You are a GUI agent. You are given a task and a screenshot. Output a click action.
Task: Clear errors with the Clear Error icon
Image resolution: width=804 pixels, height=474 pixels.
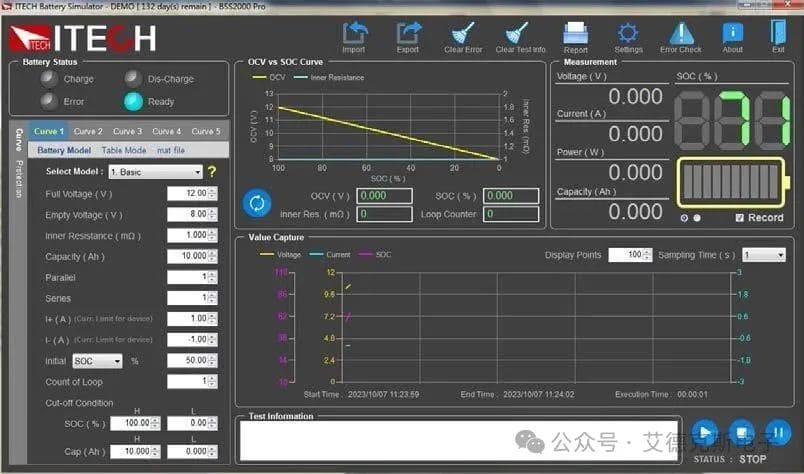[x=463, y=33]
